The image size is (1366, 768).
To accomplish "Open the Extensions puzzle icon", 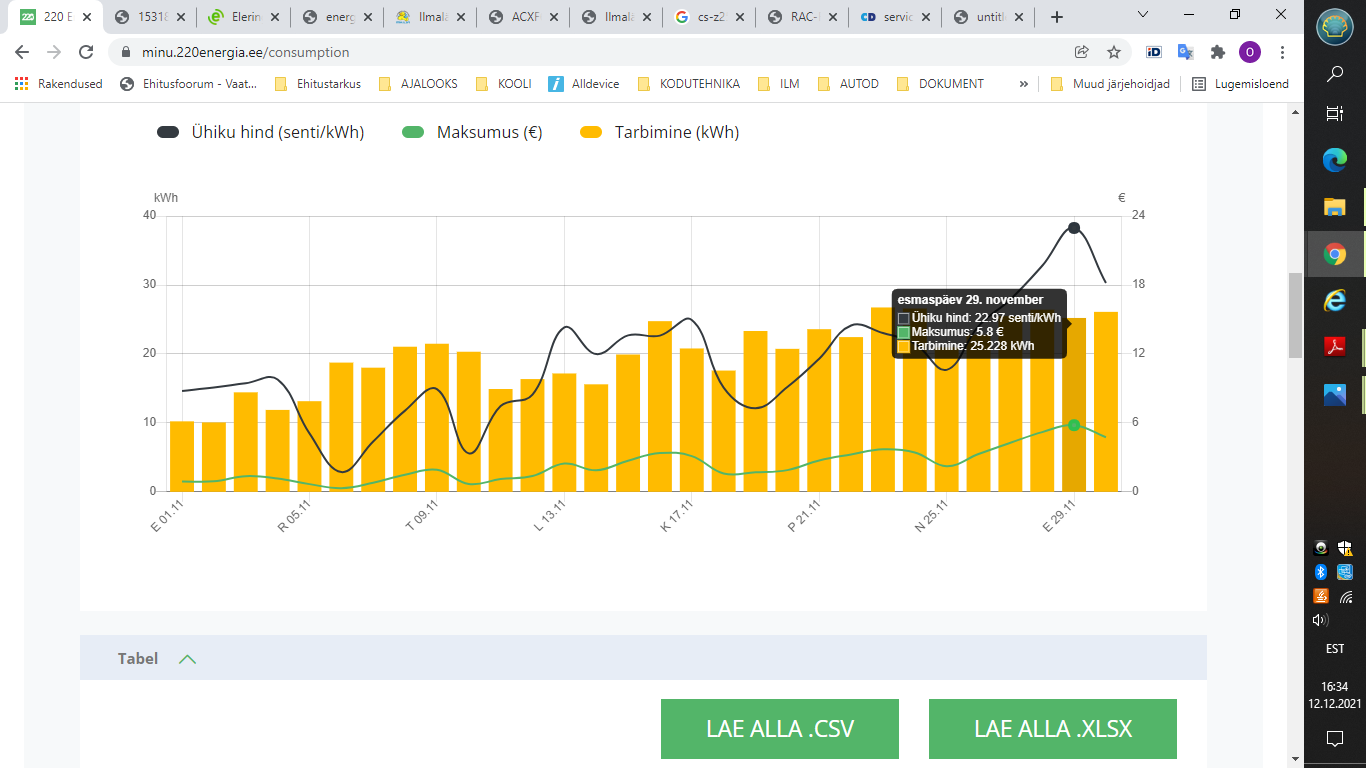I will [x=1217, y=52].
